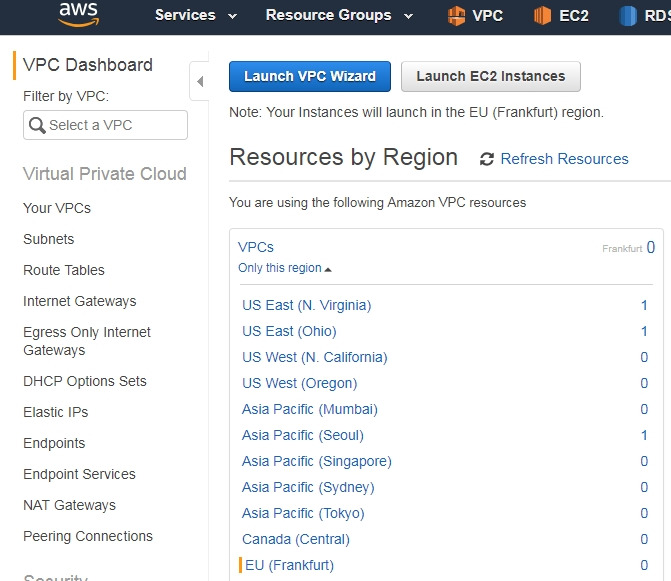Open the EC2 service shortcut icon

542,16
